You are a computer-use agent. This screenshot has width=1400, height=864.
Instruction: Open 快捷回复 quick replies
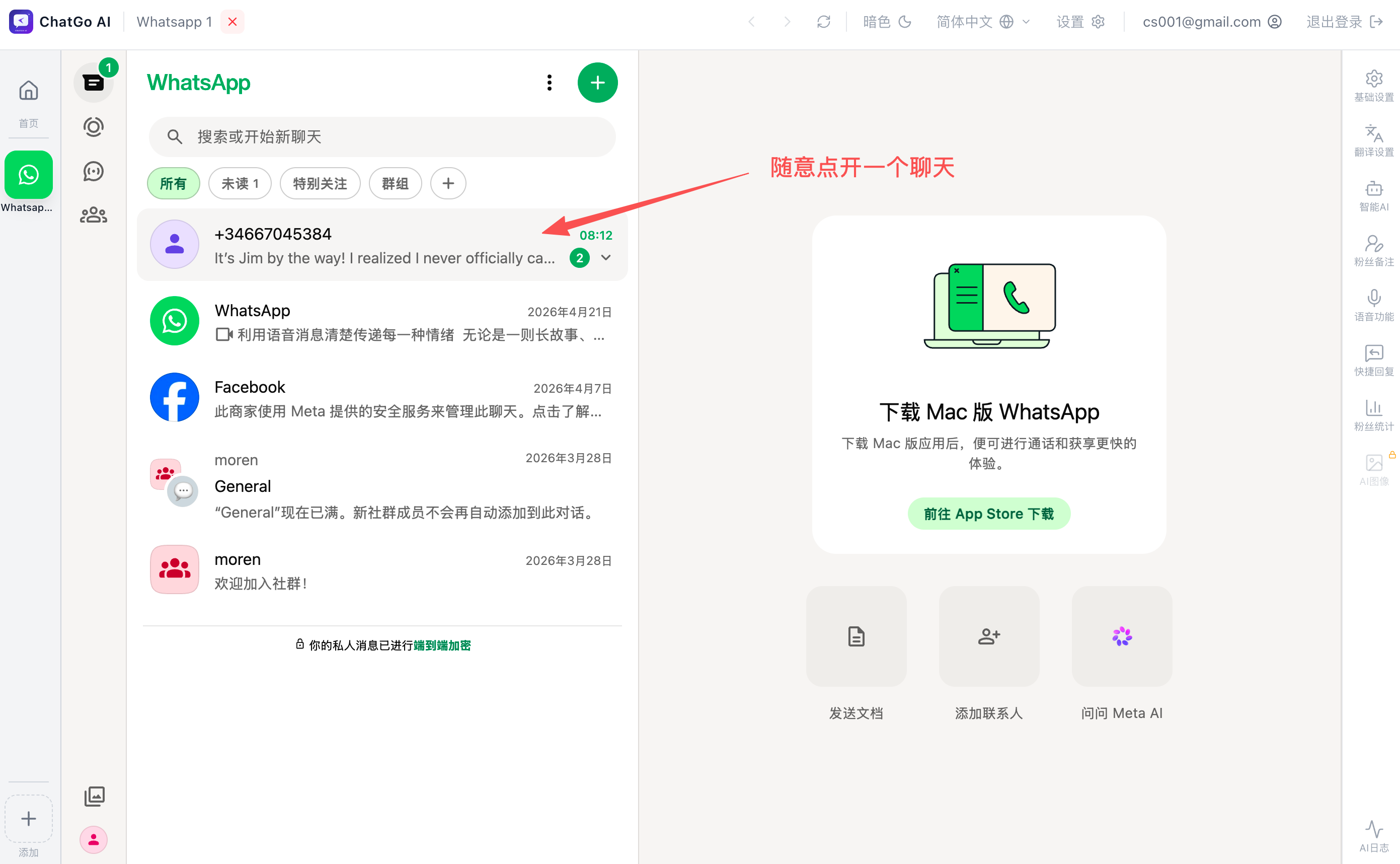1374,360
